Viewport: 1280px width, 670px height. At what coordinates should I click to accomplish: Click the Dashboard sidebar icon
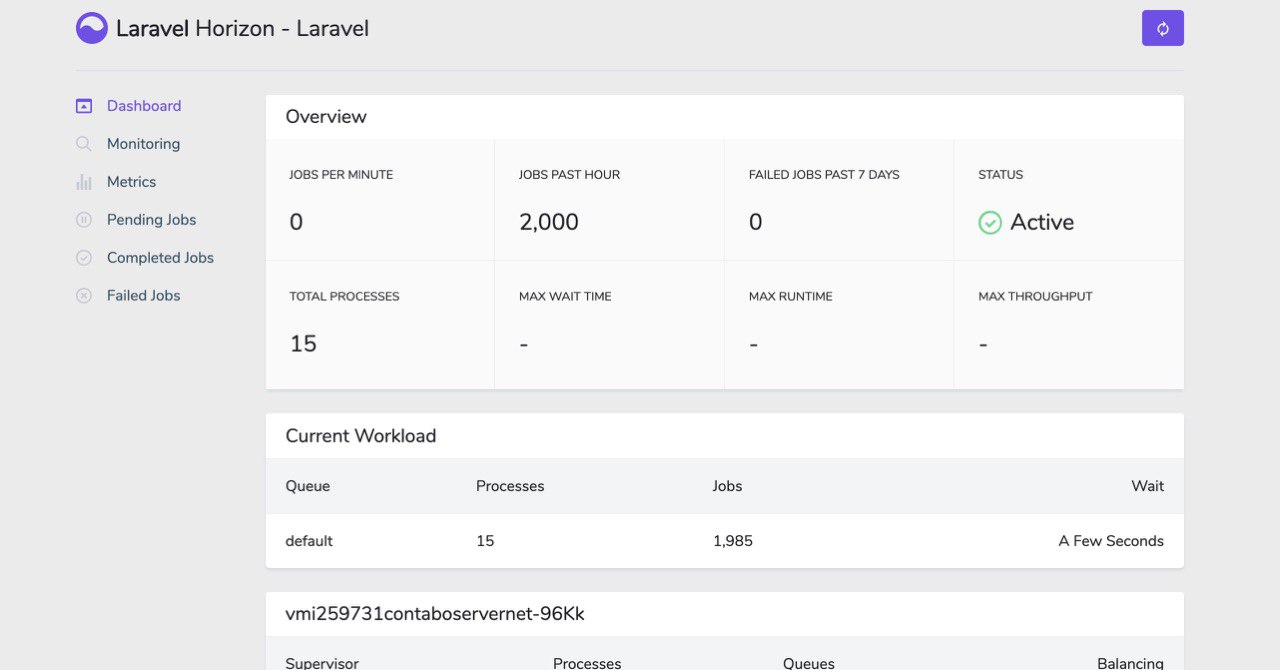84,106
